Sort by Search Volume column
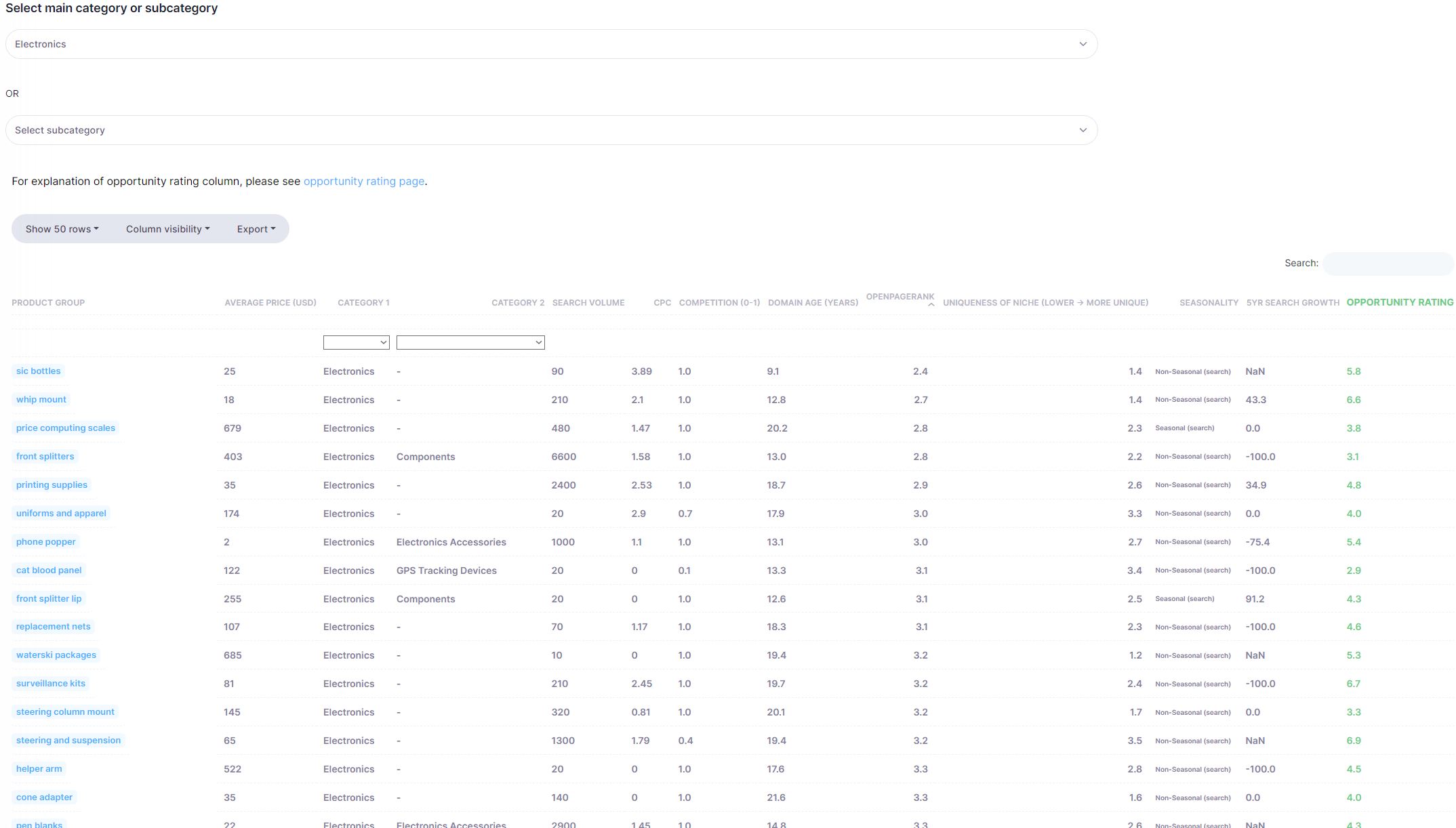 tap(588, 303)
